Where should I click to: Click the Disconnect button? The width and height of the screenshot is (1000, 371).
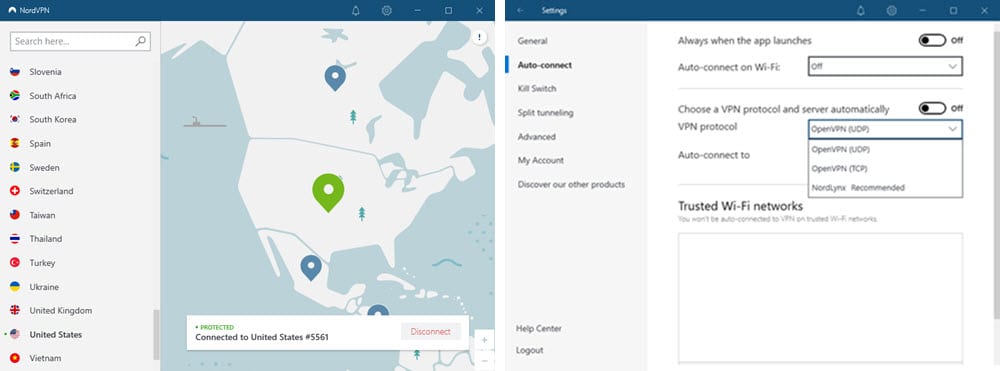pyautogui.click(x=430, y=331)
